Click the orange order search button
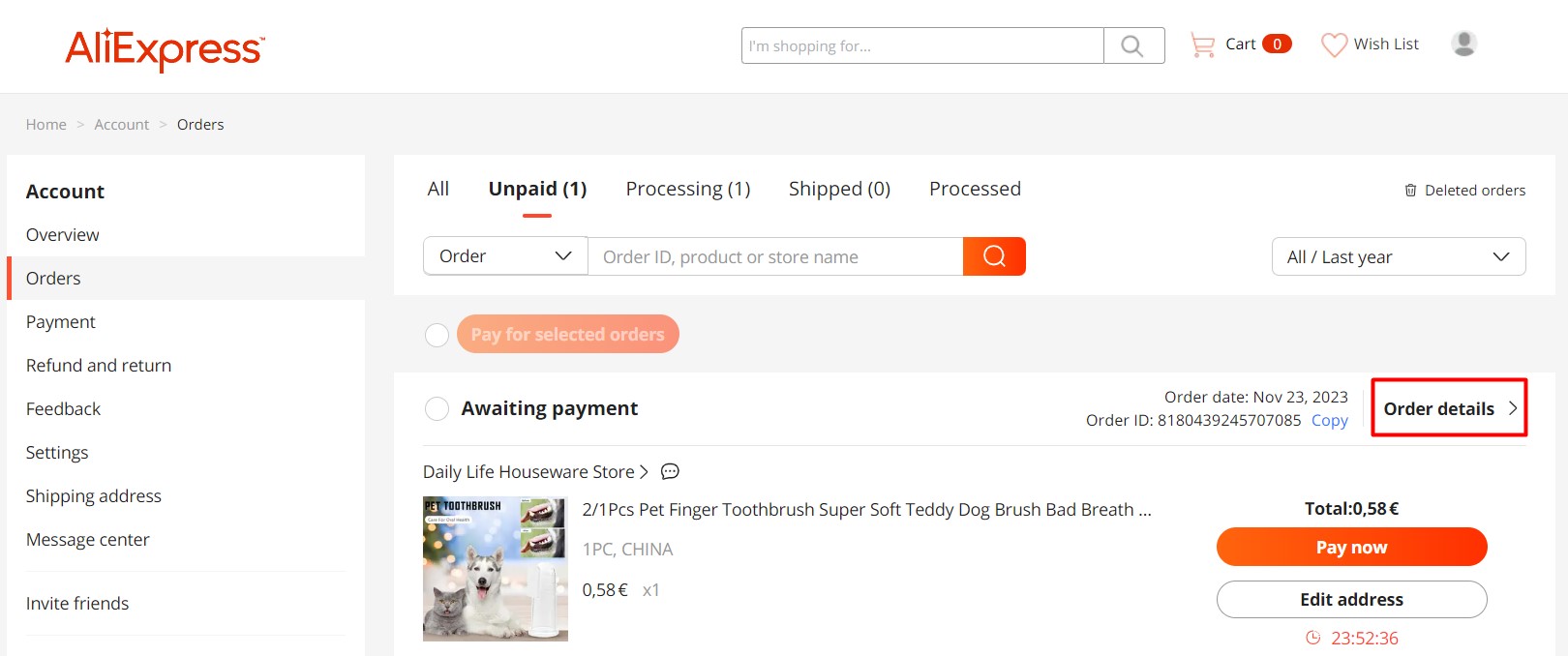Viewport: 1568px width, 656px height. pyautogui.click(x=993, y=255)
